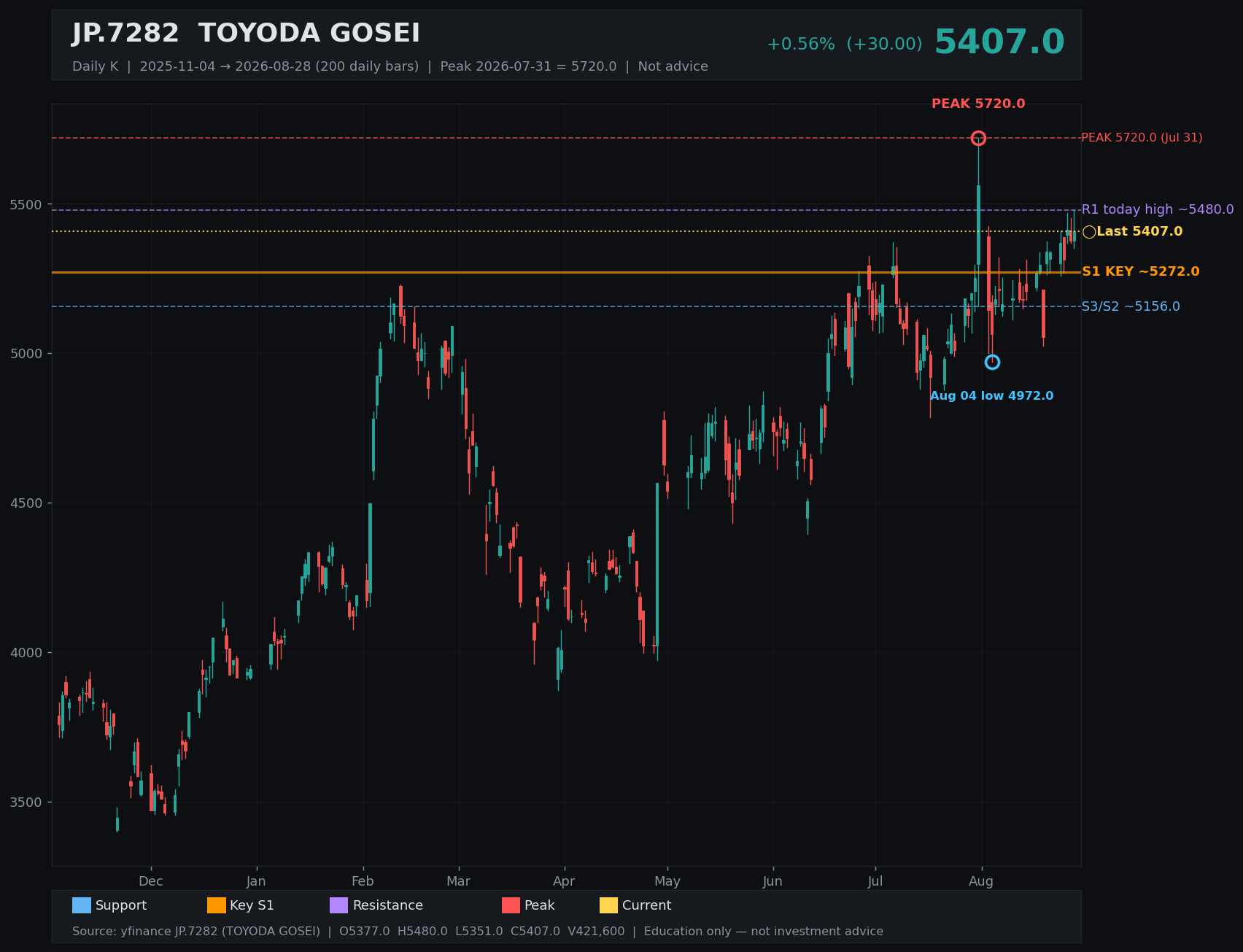The image size is (1243, 952).
Task: Click the yellow Current legend swatch
Action: (608, 905)
